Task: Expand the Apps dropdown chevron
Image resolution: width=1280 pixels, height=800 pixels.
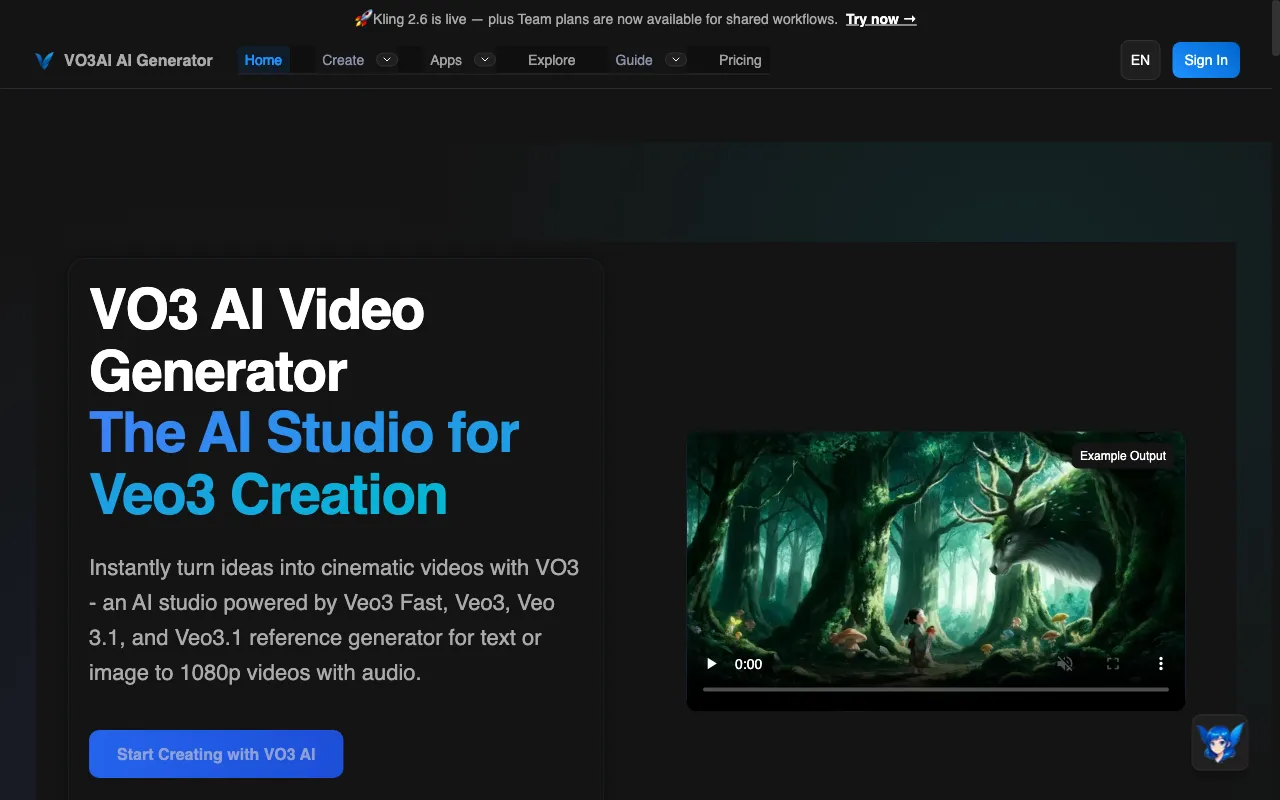Action: point(485,60)
